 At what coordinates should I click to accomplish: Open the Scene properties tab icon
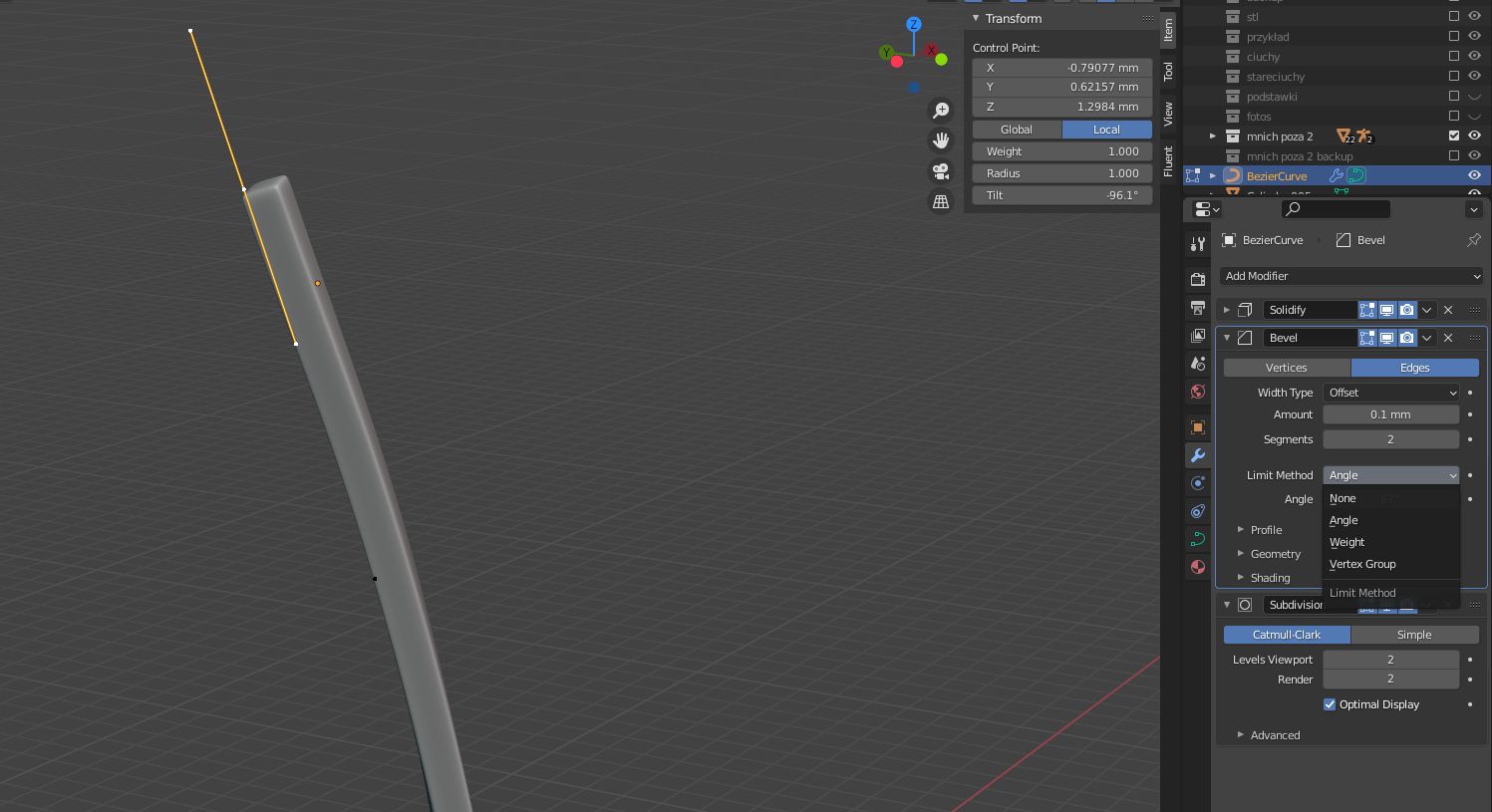pyautogui.click(x=1198, y=364)
